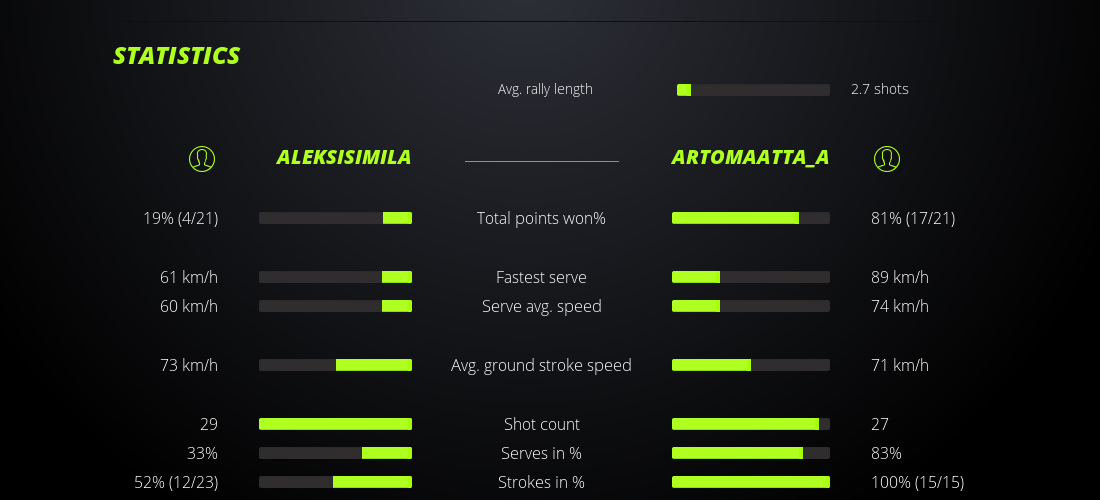The height and width of the screenshot is (500, 1100).
Task: Click the Avg. rally length bar
Action: [x=753, y=90]
